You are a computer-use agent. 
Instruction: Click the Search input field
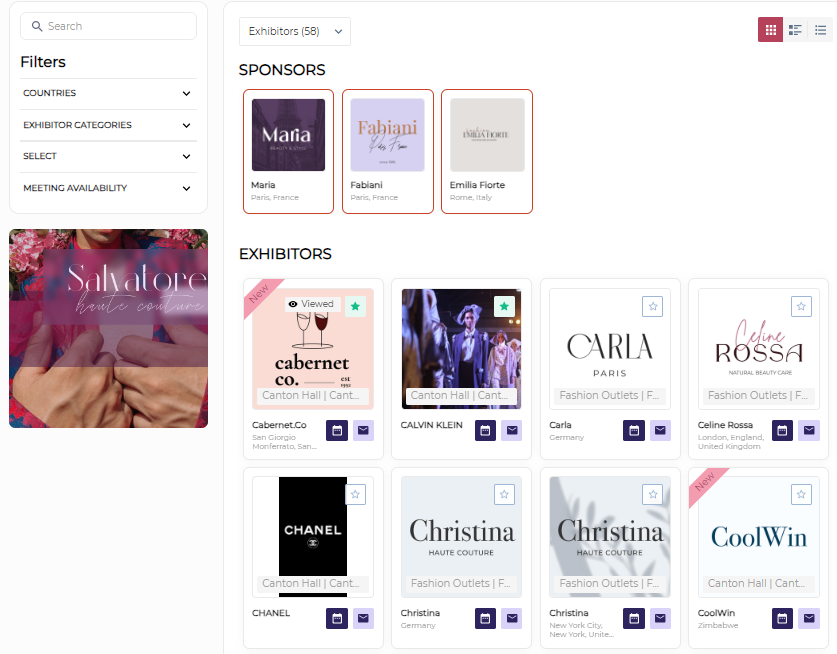pos(108,26)
